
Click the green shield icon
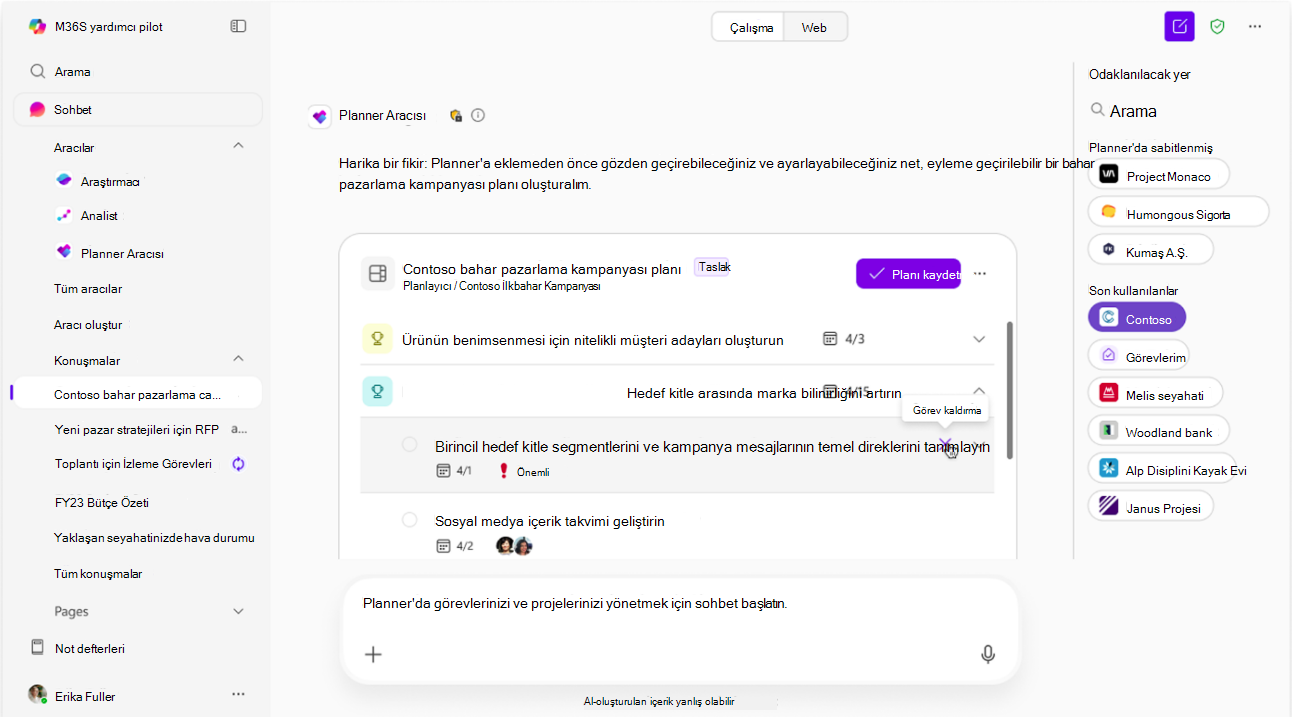coord(1217,27)
